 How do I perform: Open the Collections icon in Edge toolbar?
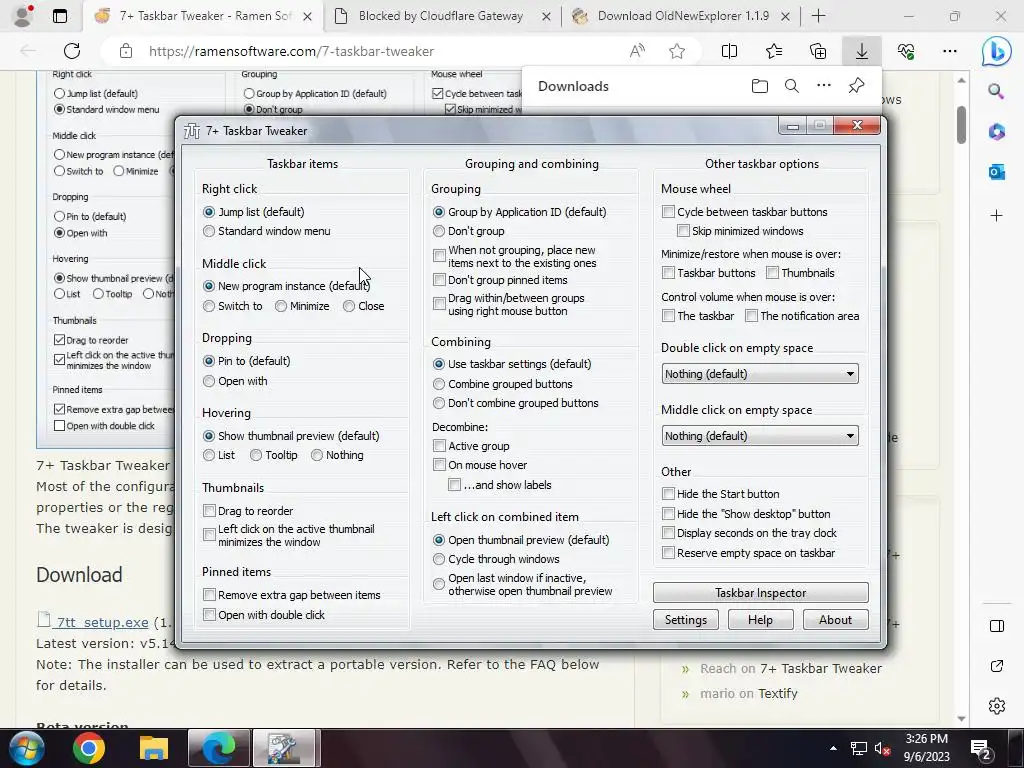tap(818, 51)
